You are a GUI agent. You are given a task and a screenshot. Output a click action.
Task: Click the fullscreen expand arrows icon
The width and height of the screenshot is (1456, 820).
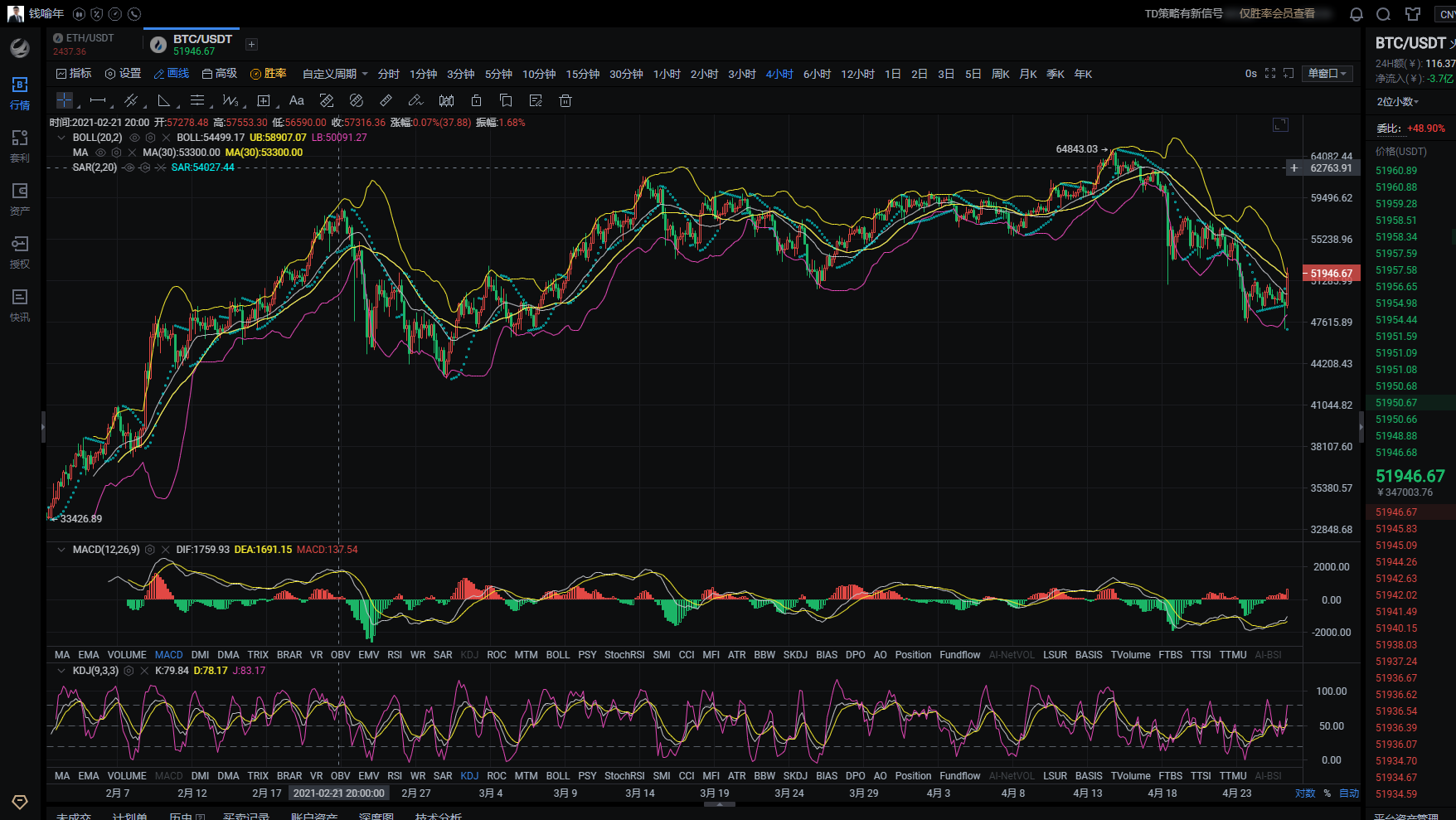(x=1270, y=74)
